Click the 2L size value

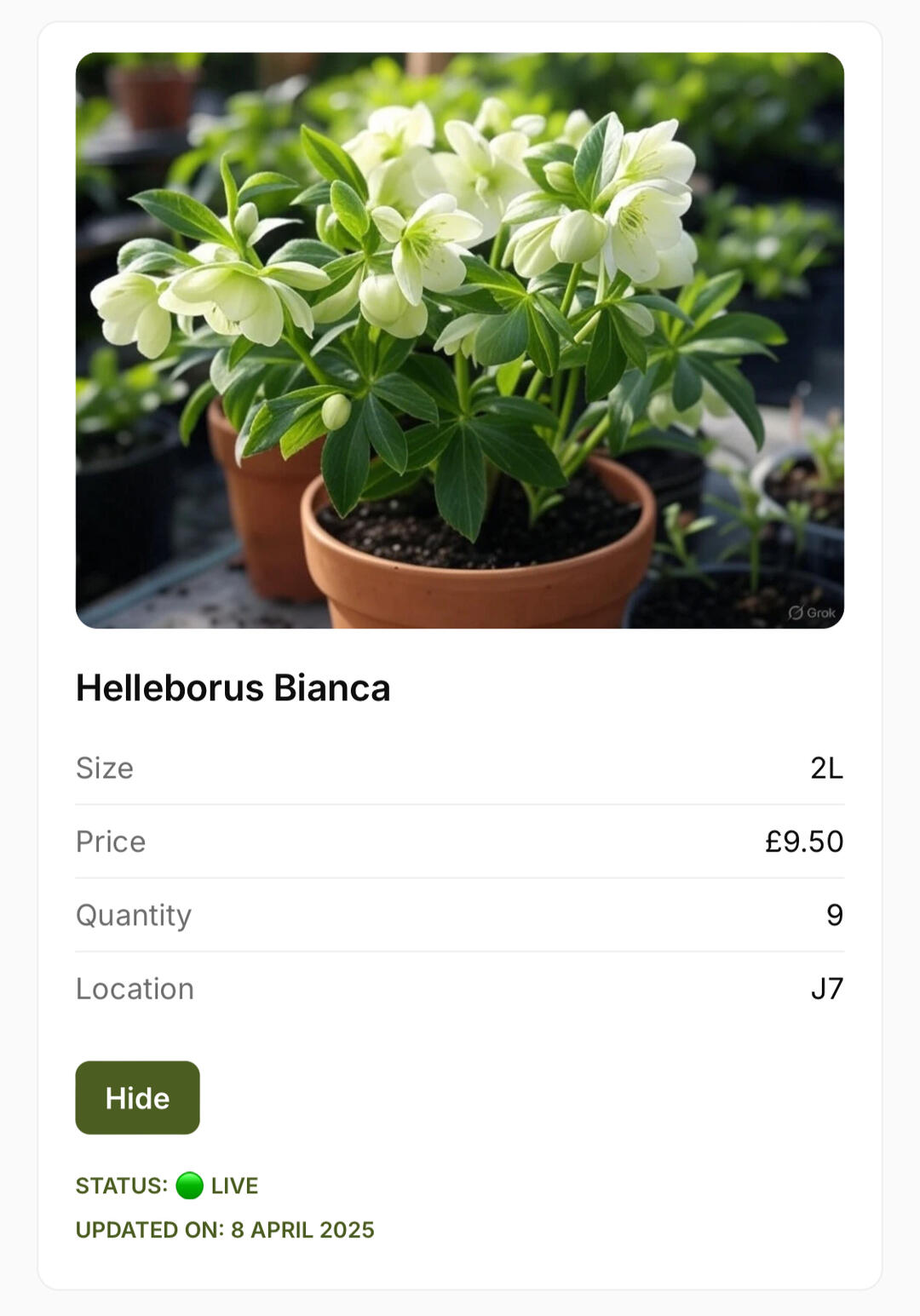point(826,767)
